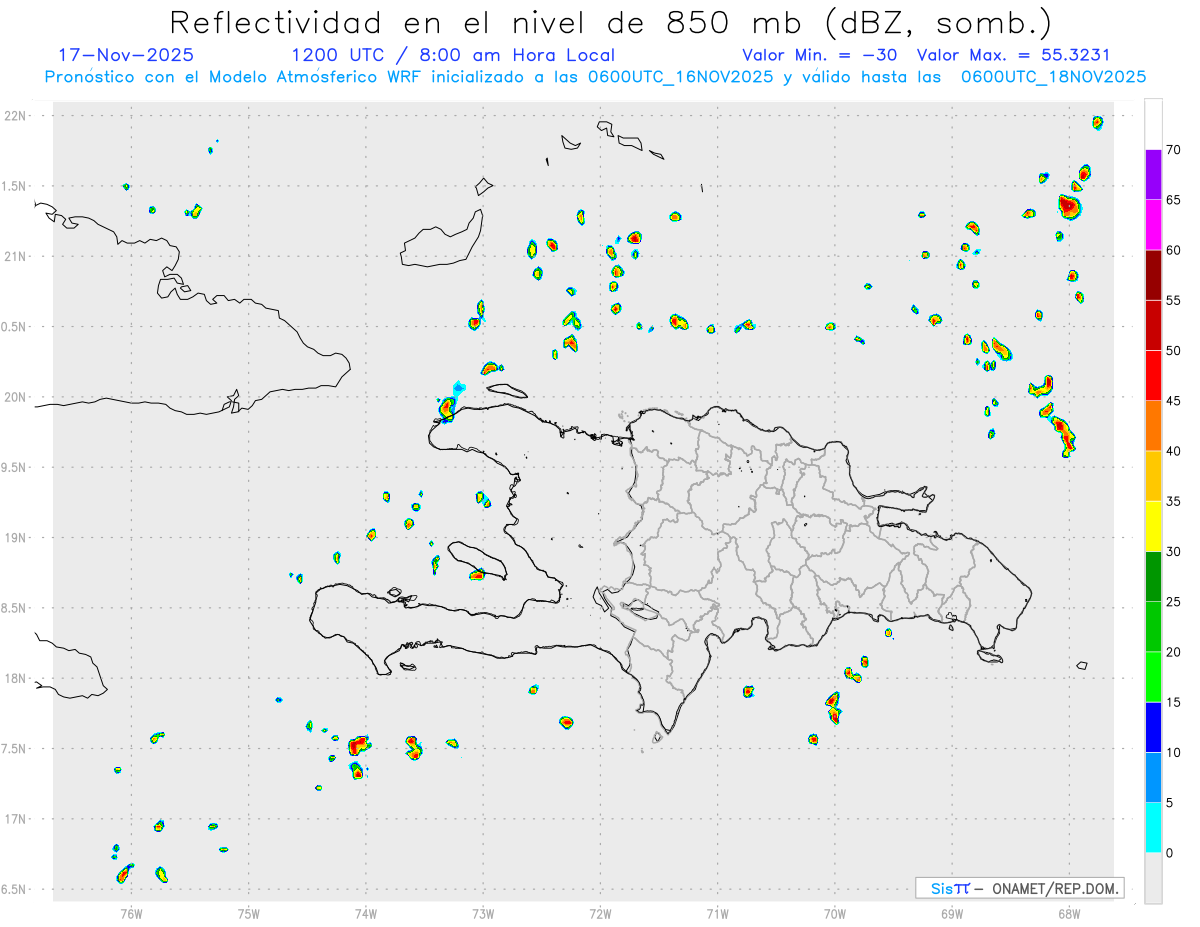This screenshot has width=1200, height=927.
Task: Click the yellow 30-35 dBZ color band
Action: 1153,526
